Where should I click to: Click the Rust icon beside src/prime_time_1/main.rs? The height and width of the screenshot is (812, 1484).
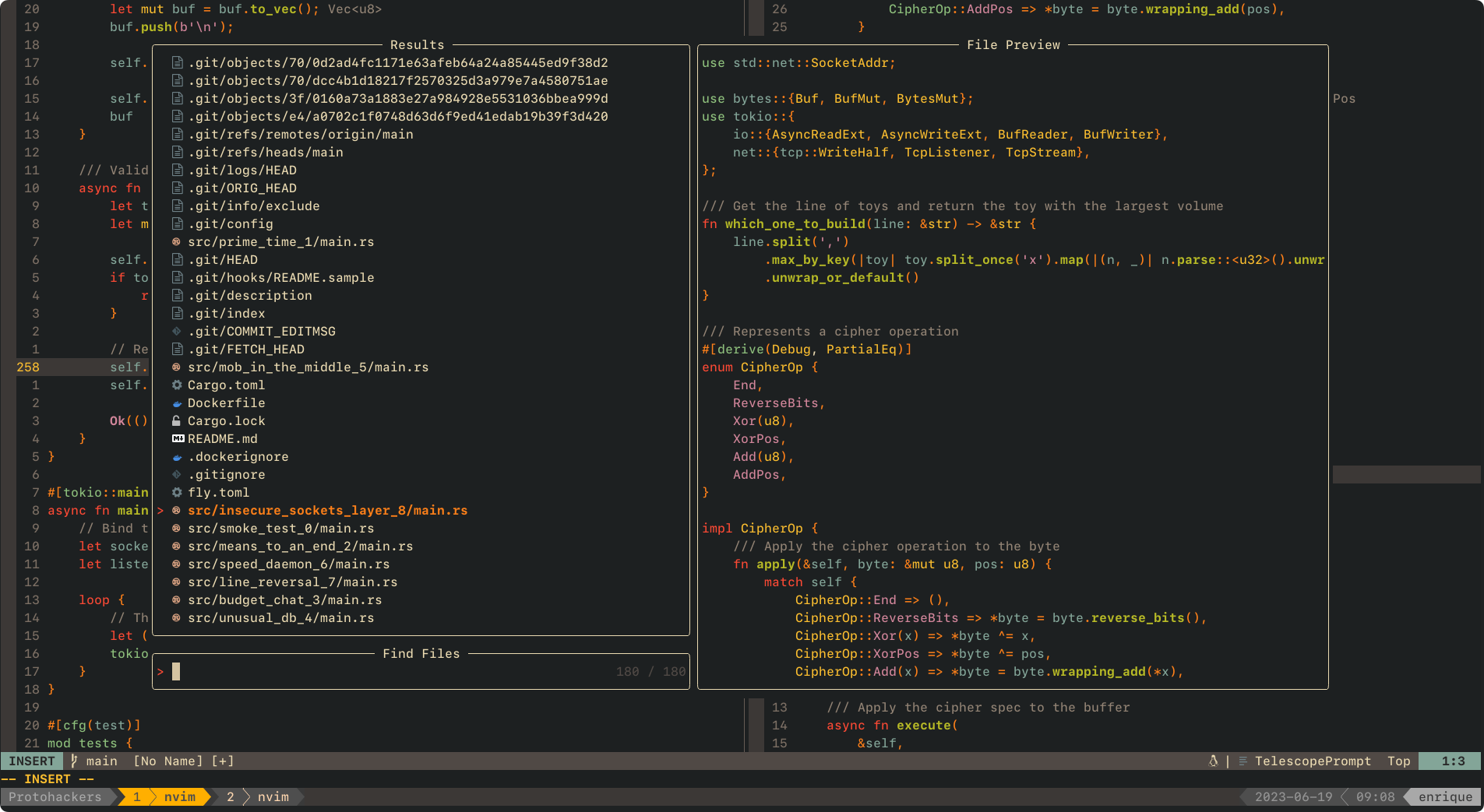tap(177, 241)
